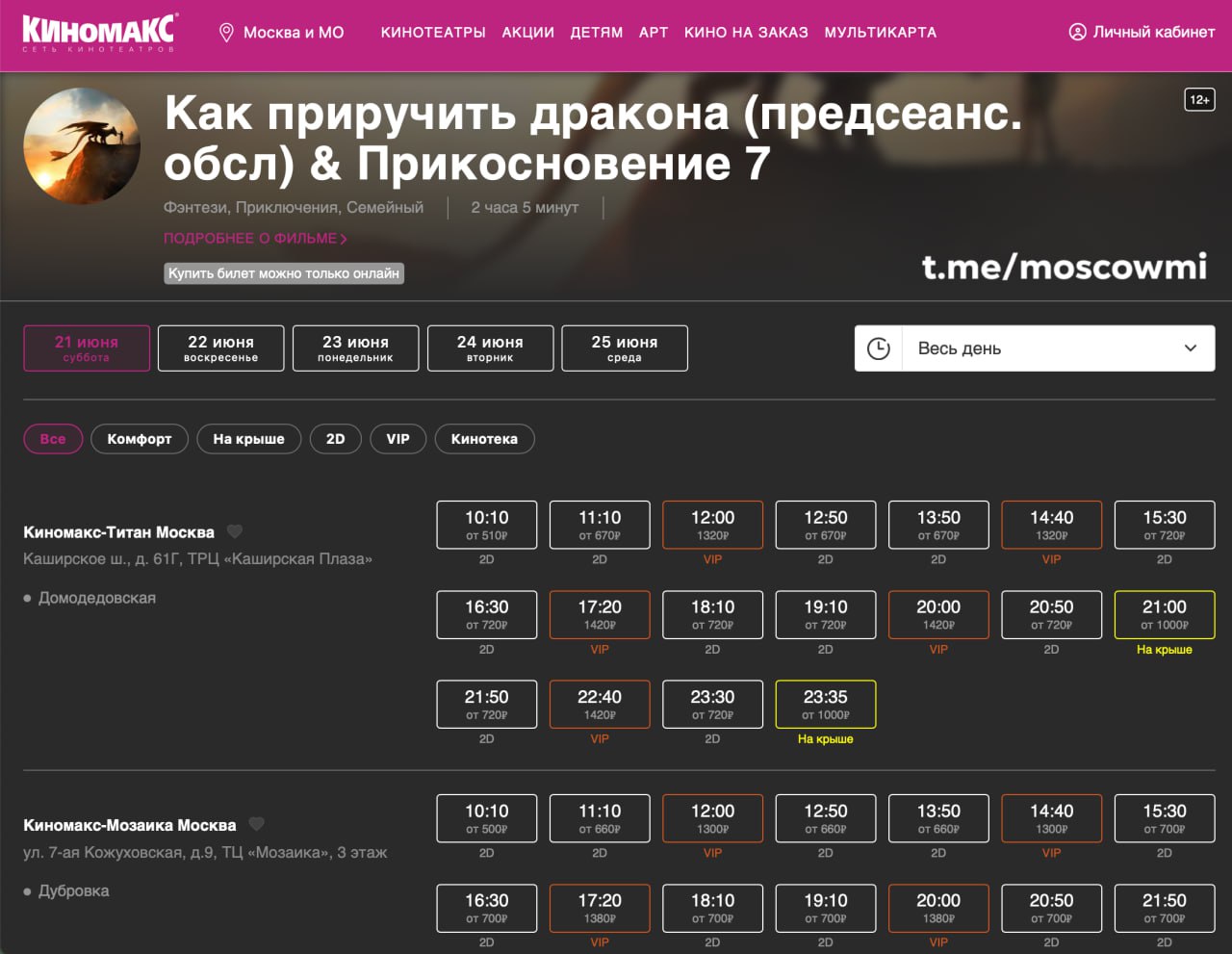Click the clock icon in time filter

pos(879,348)
